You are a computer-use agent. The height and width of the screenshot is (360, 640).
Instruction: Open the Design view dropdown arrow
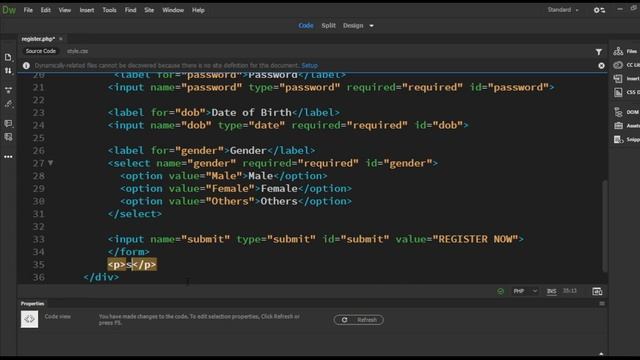(371, 26)
